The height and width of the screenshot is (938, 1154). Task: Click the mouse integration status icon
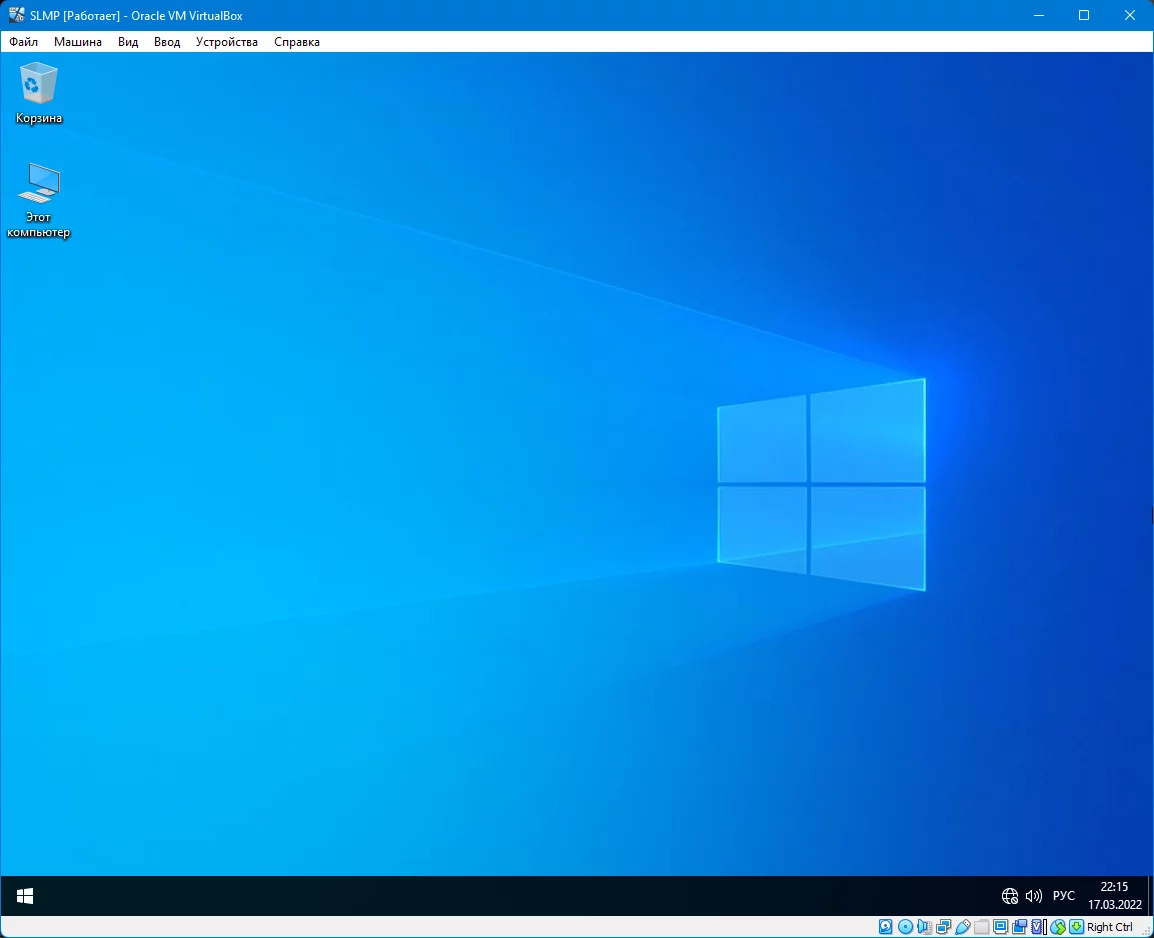[1058, 927]
